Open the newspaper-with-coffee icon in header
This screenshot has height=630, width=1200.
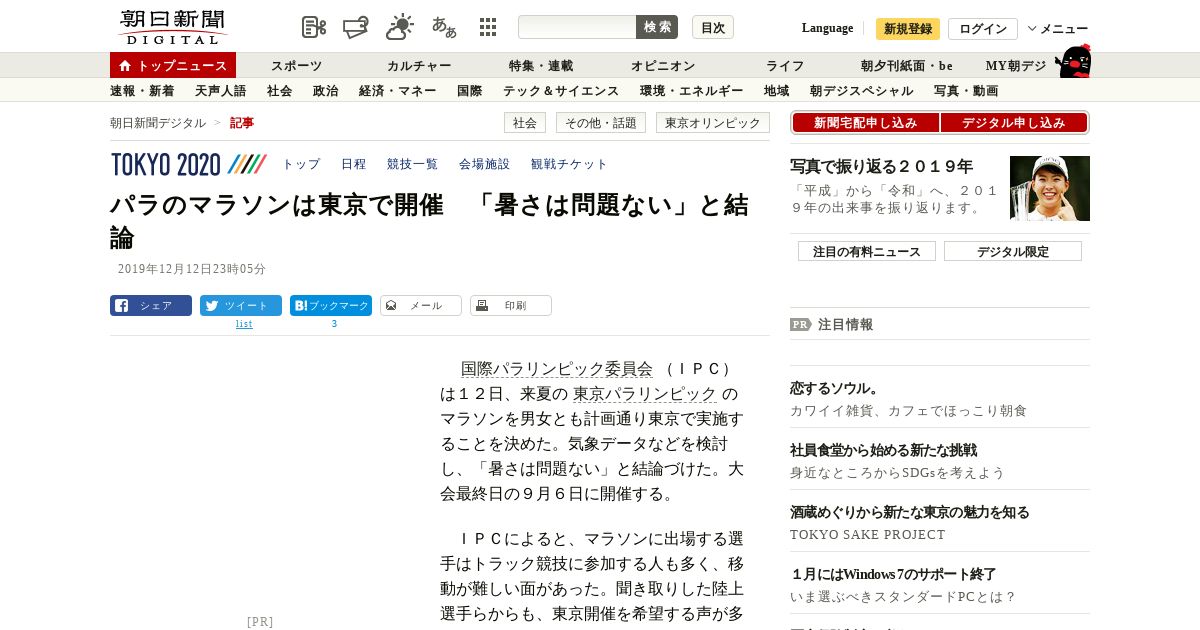pyautogui.click(x=356, y=27)
